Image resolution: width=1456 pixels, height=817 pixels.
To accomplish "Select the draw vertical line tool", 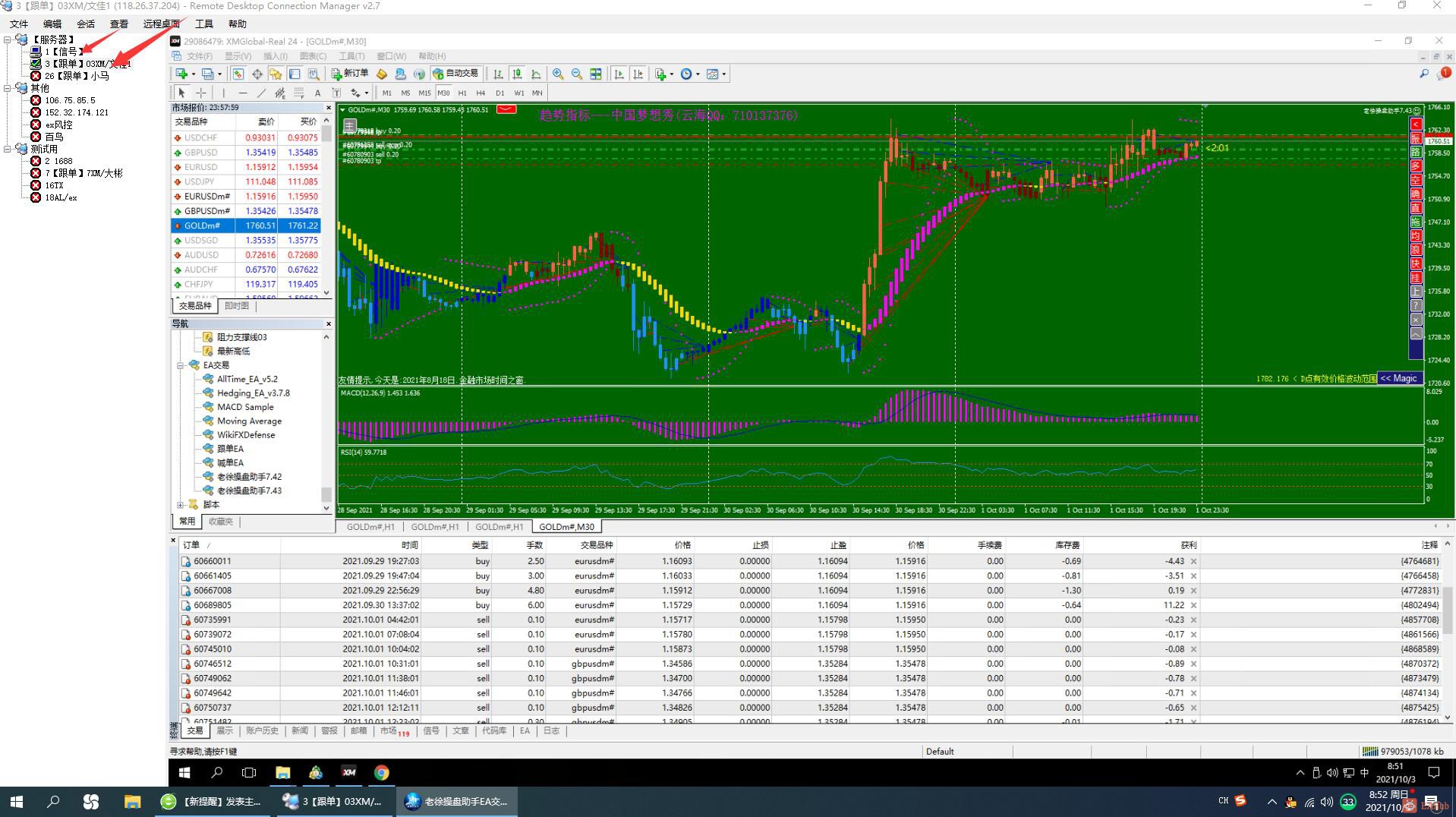I will 223,93.
